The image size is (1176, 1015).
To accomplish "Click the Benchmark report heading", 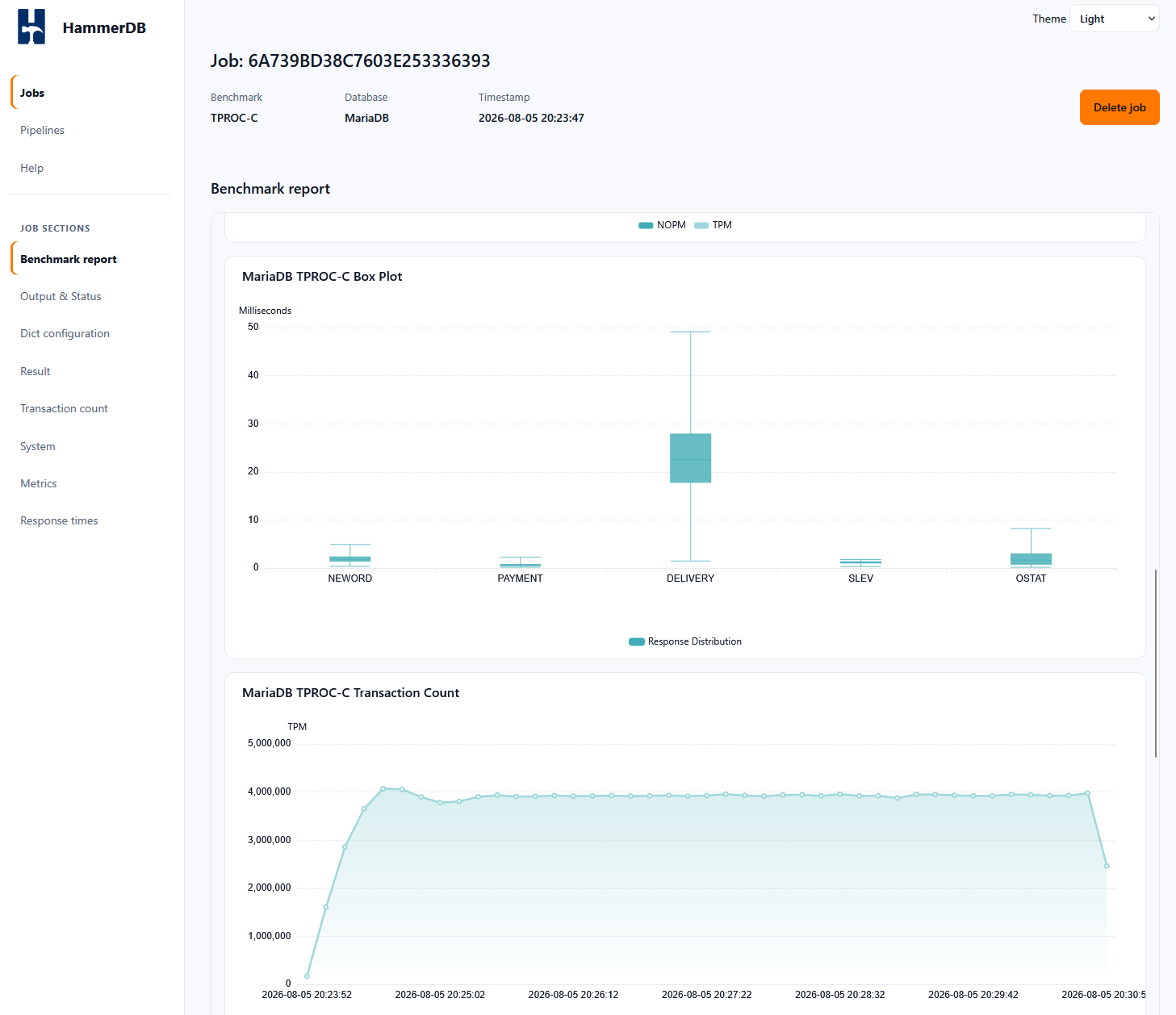I will point(270,189).
